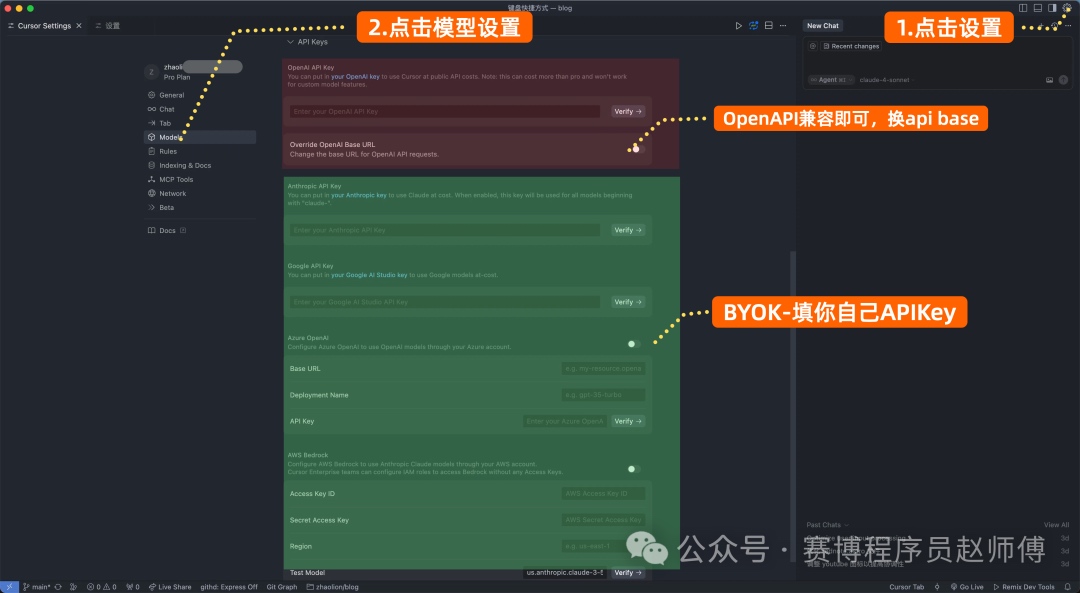Open Network settings section

coord(199,194)
